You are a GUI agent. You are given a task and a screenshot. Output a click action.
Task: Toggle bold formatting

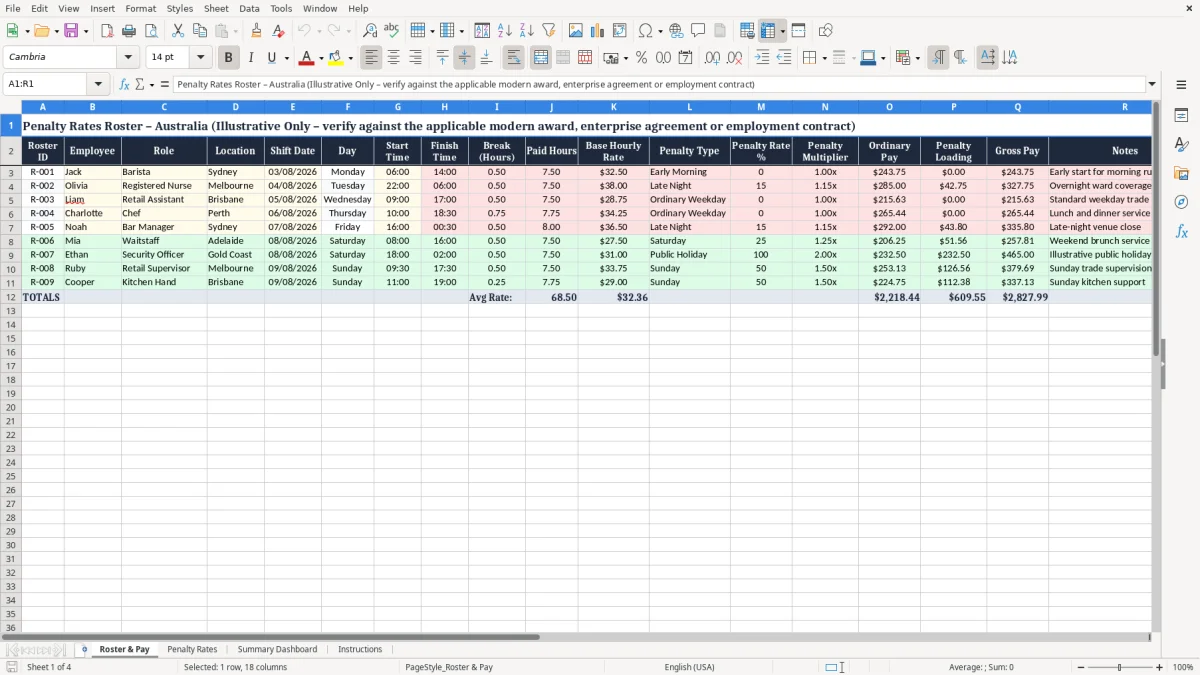(x=229, y=58)
